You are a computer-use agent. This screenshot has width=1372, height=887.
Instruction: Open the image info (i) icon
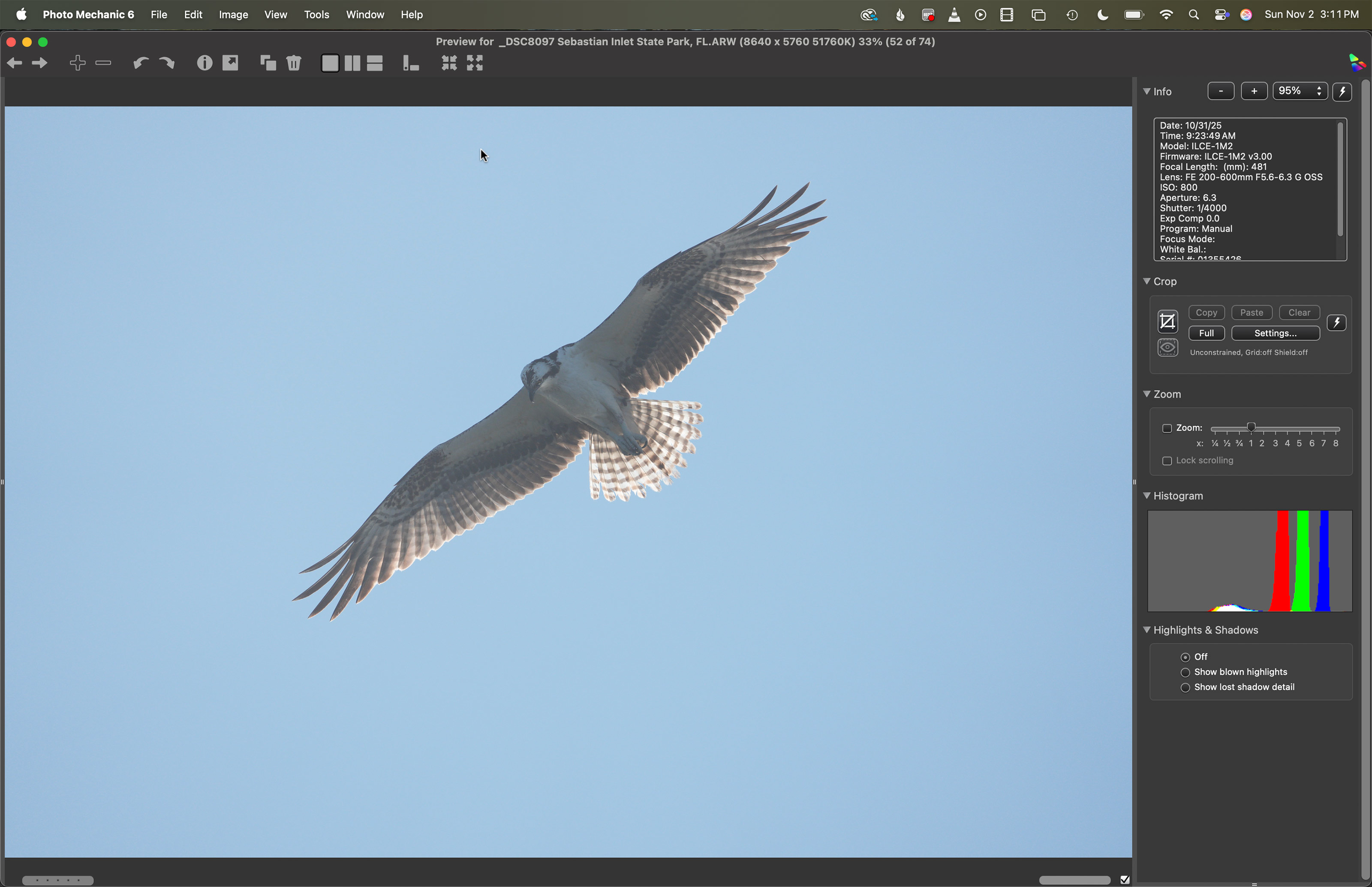pos(205,63)
